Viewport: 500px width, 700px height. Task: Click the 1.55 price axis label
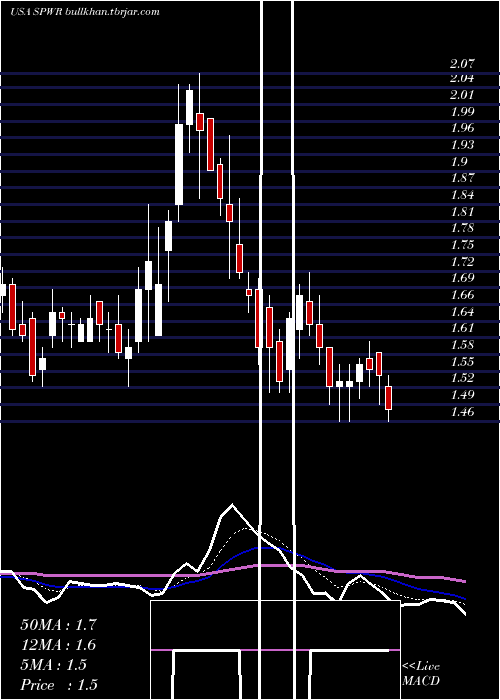coord(462,362)
